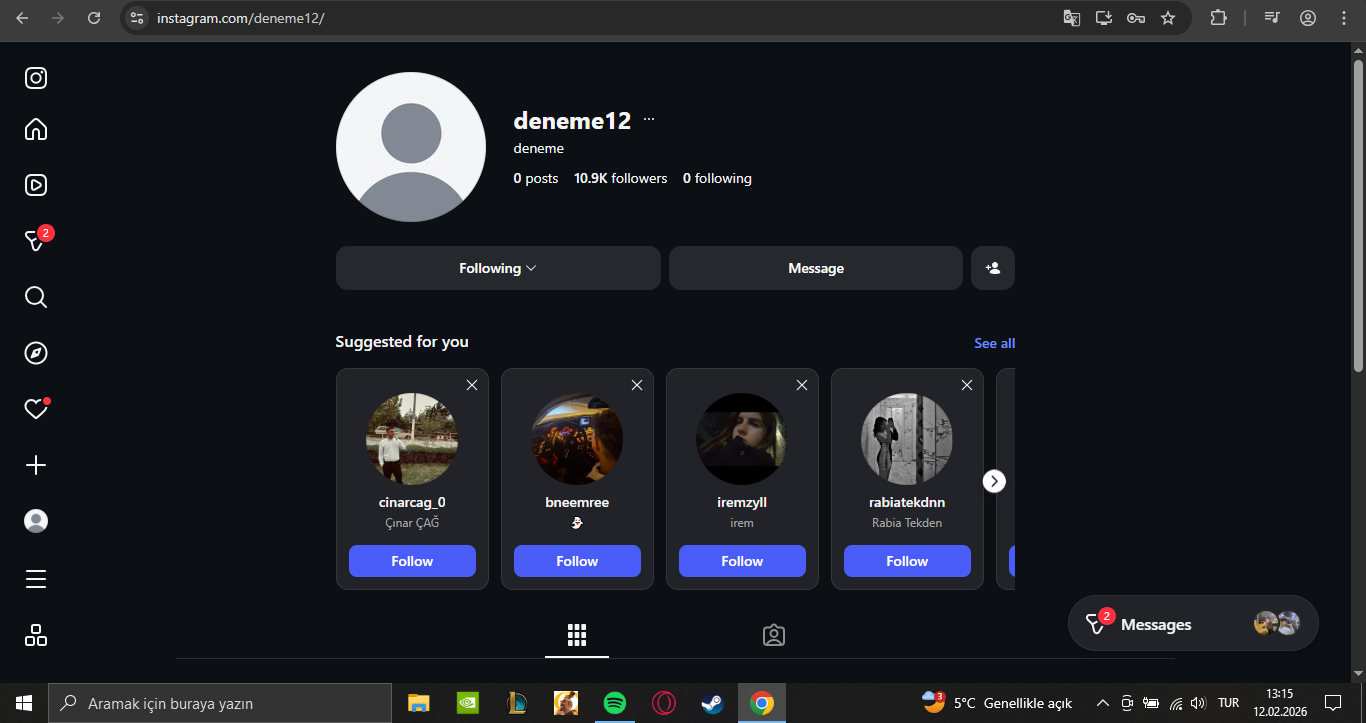
Task: Dismiss the iremzyll suggestion card
Action: [x=801, y=385]
